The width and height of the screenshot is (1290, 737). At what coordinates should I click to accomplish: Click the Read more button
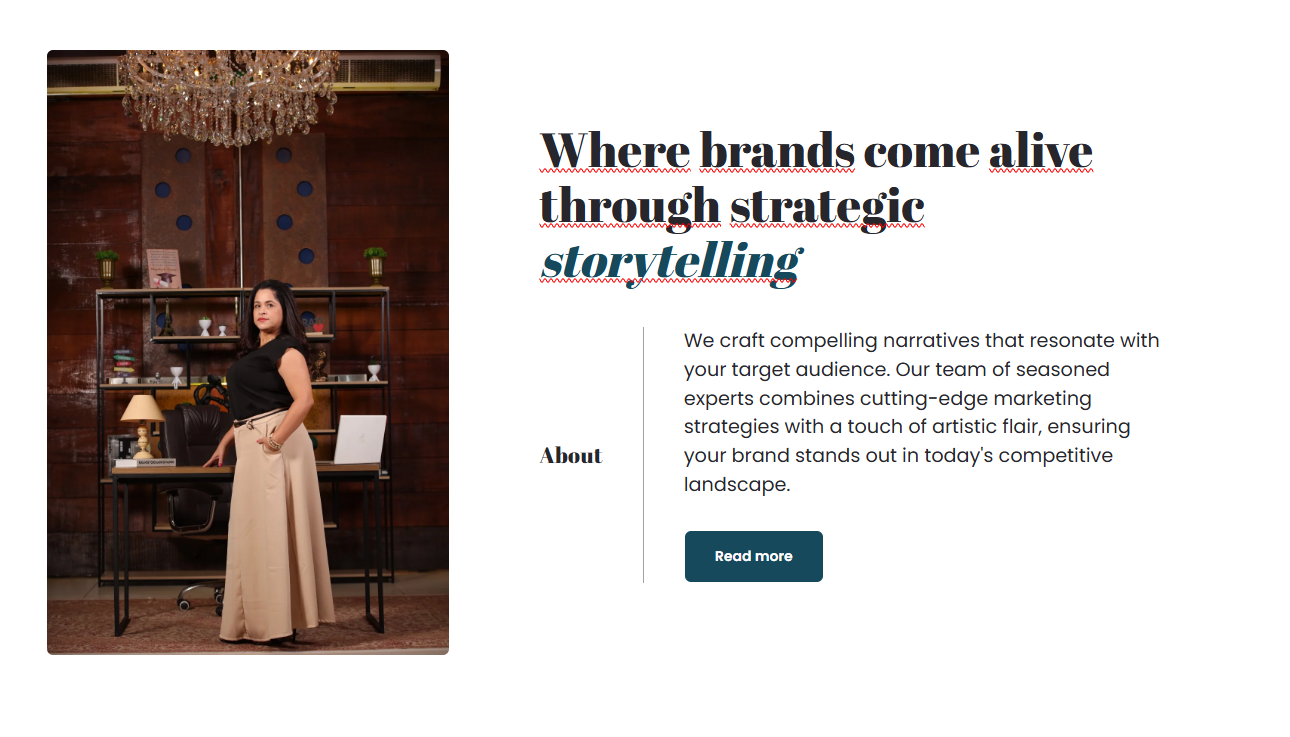[753, 556]
